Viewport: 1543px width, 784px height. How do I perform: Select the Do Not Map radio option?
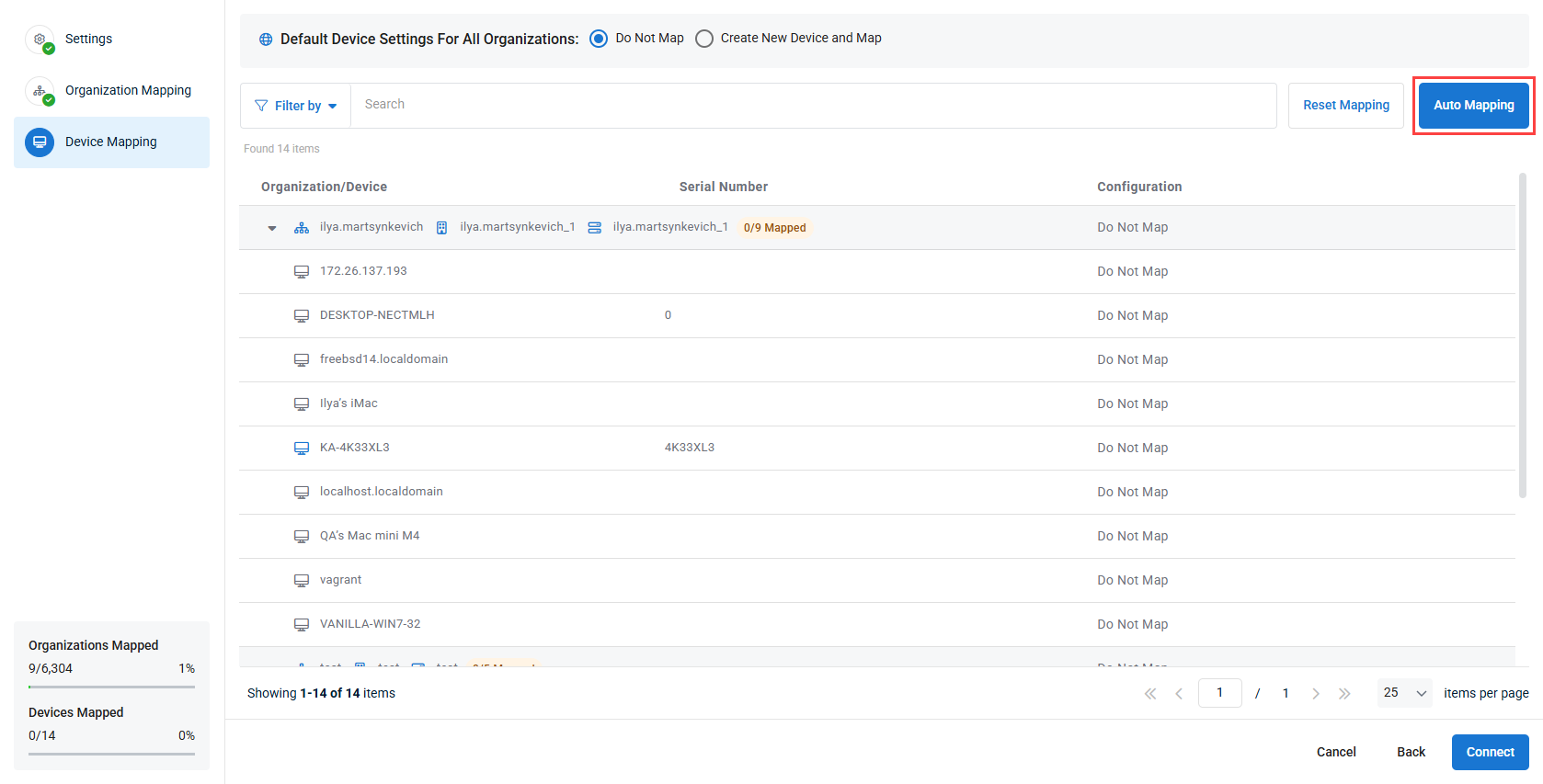tap(599, 39)
